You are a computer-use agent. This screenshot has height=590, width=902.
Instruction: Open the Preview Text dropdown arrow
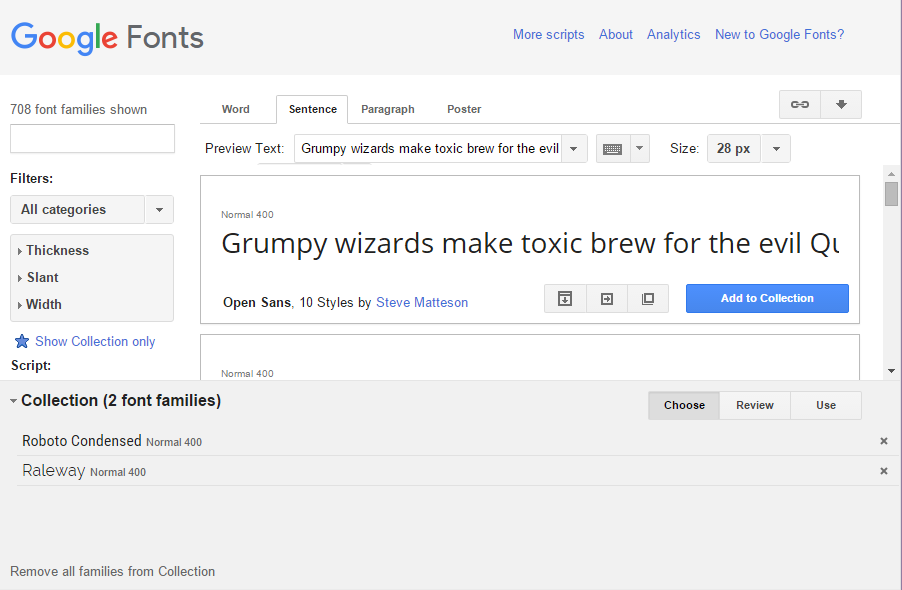pyautogui.click(x=574, y=149)
